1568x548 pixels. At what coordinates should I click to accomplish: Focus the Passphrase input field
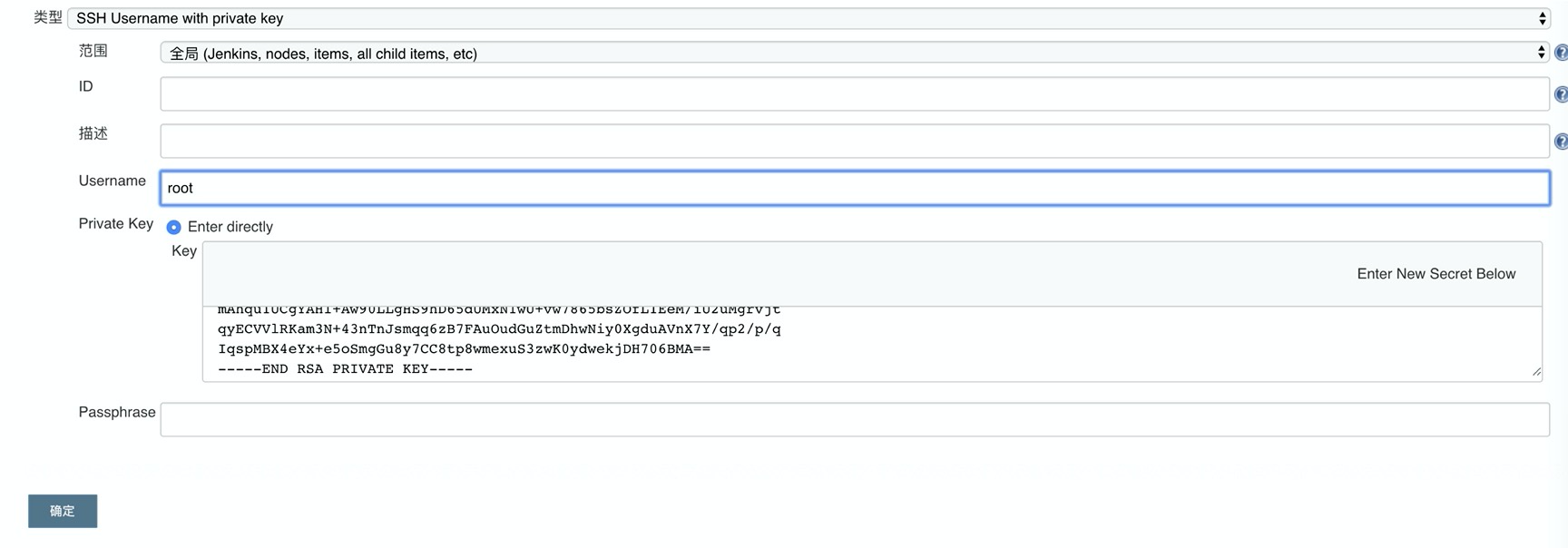coord(853,419)
